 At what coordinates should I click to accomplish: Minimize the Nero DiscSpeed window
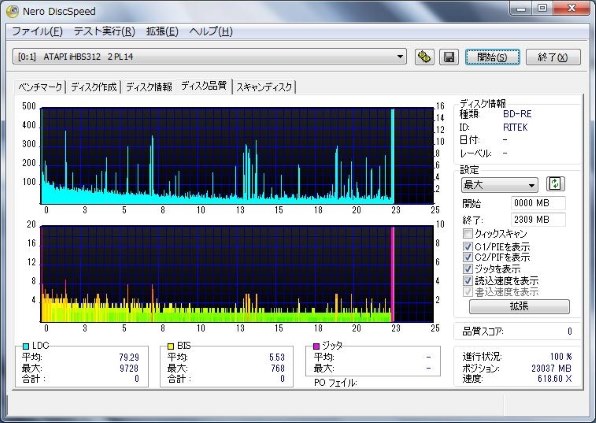tap(521, 8)
